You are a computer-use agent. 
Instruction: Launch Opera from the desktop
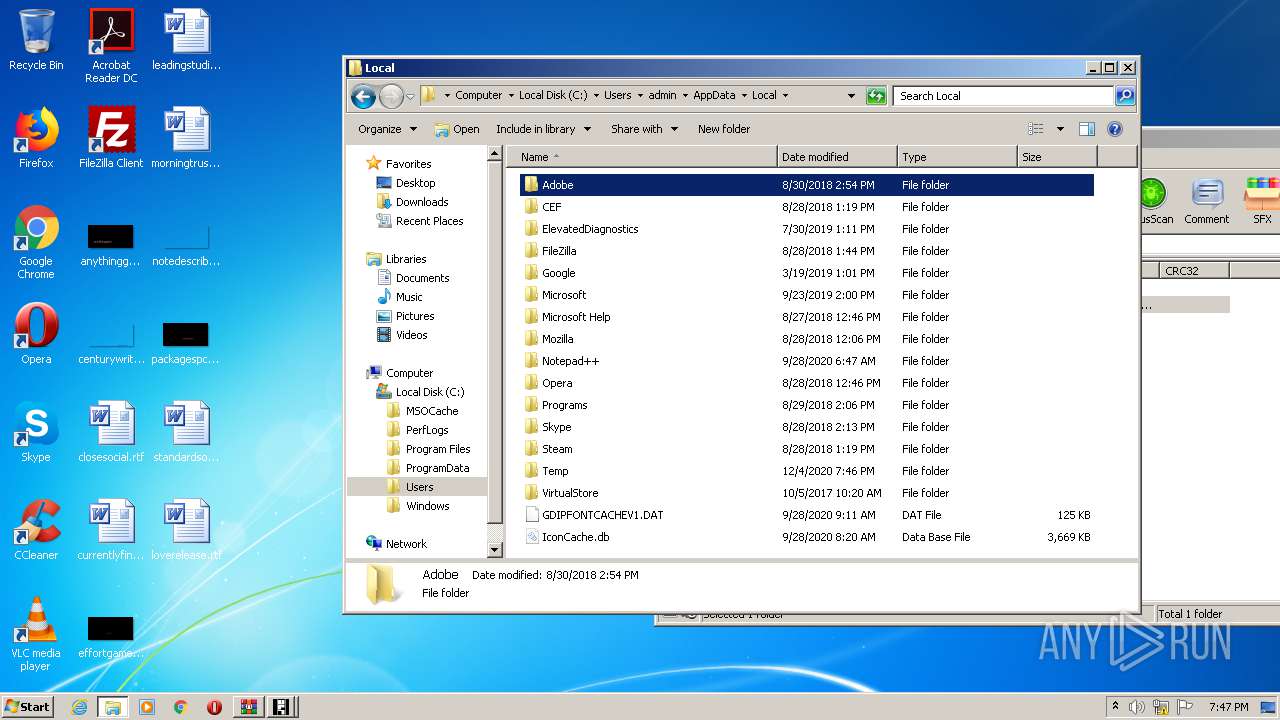(x=36, y=333)
